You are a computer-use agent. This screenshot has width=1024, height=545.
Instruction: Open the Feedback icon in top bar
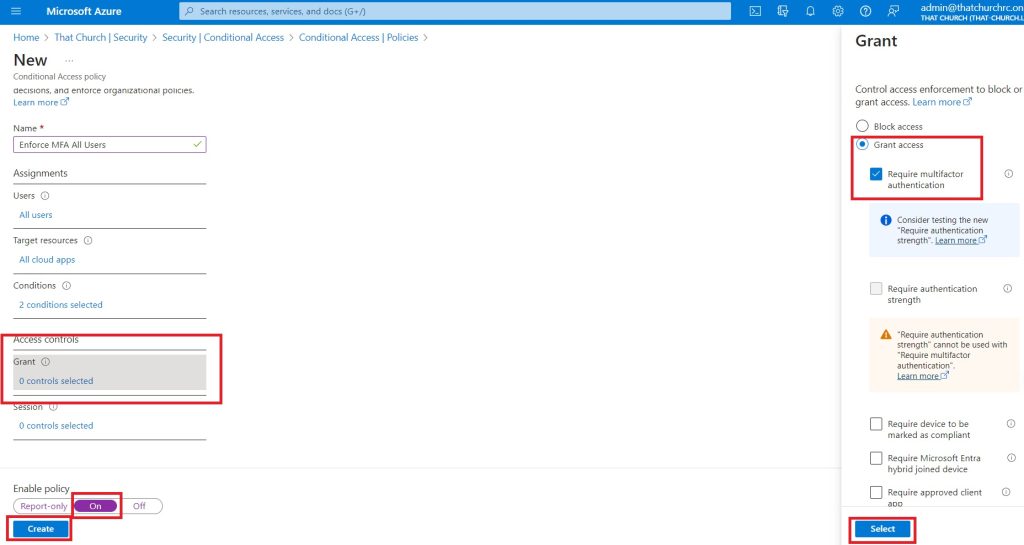[893, 11]
